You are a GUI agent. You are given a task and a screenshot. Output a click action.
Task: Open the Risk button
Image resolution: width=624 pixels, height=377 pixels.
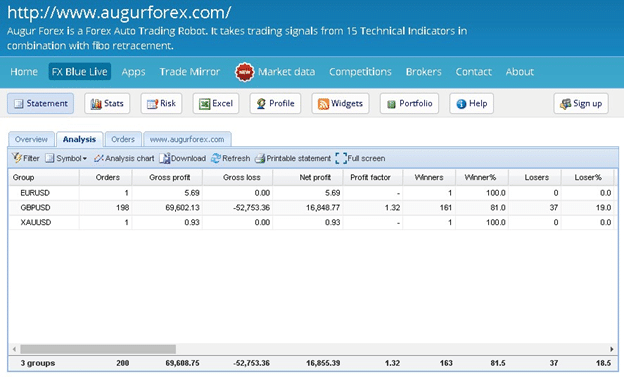click(x=161, y=104)
